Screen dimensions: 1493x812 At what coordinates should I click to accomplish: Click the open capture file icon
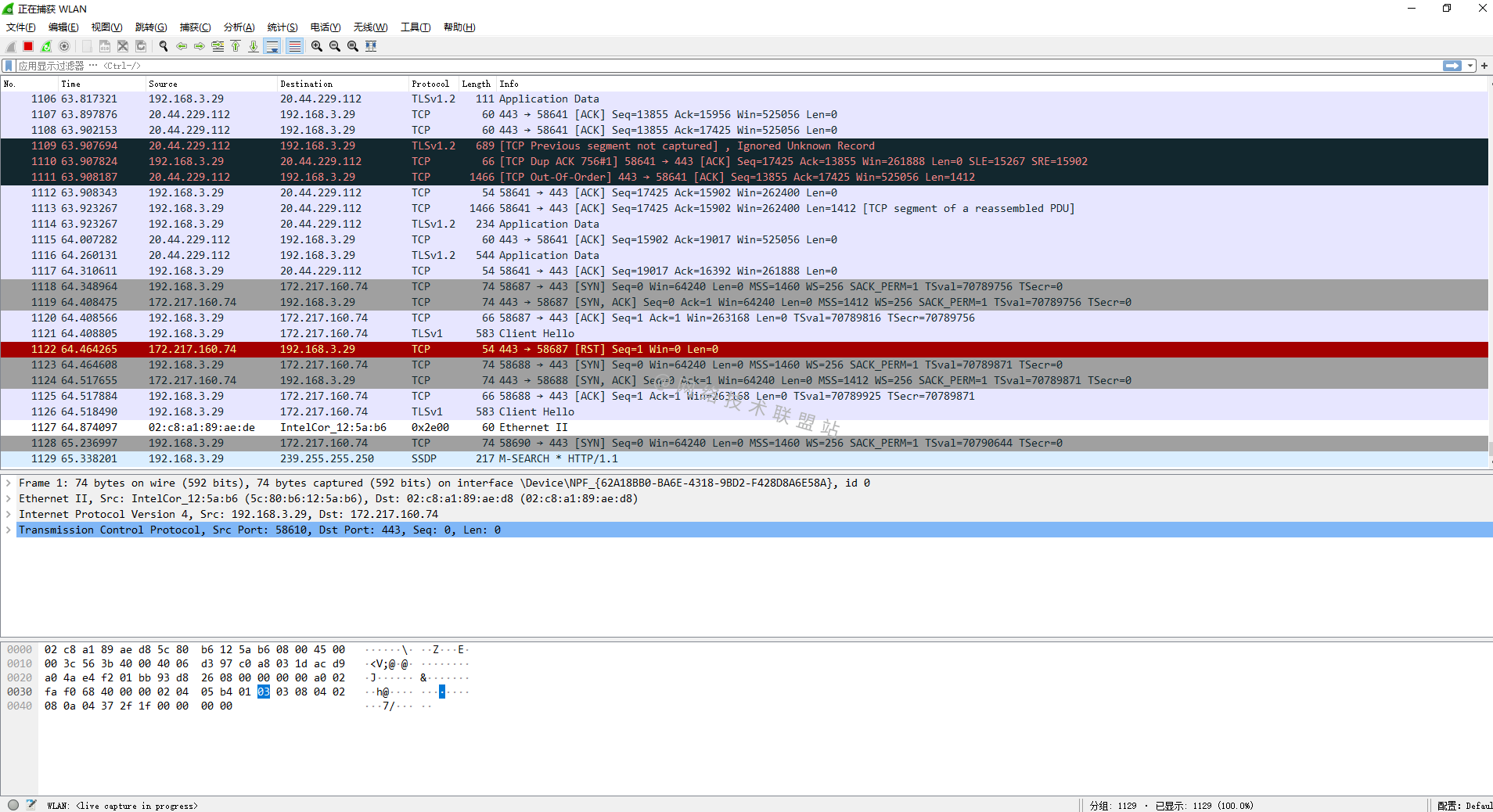pyautogui.click(x=86, y=46)
